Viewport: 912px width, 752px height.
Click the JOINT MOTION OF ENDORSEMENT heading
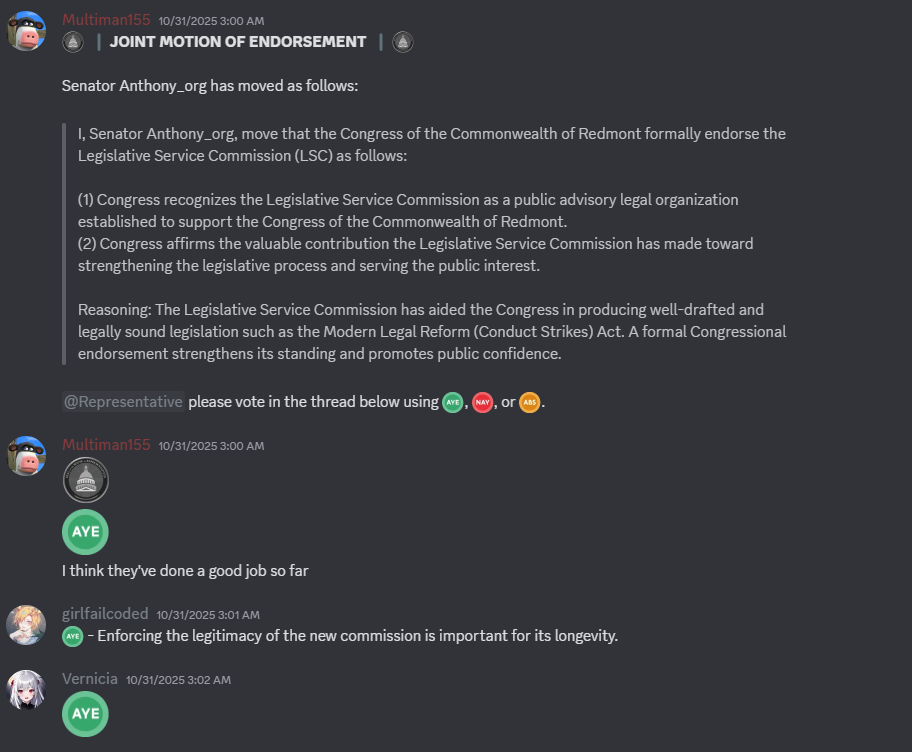tap(238, 41)
